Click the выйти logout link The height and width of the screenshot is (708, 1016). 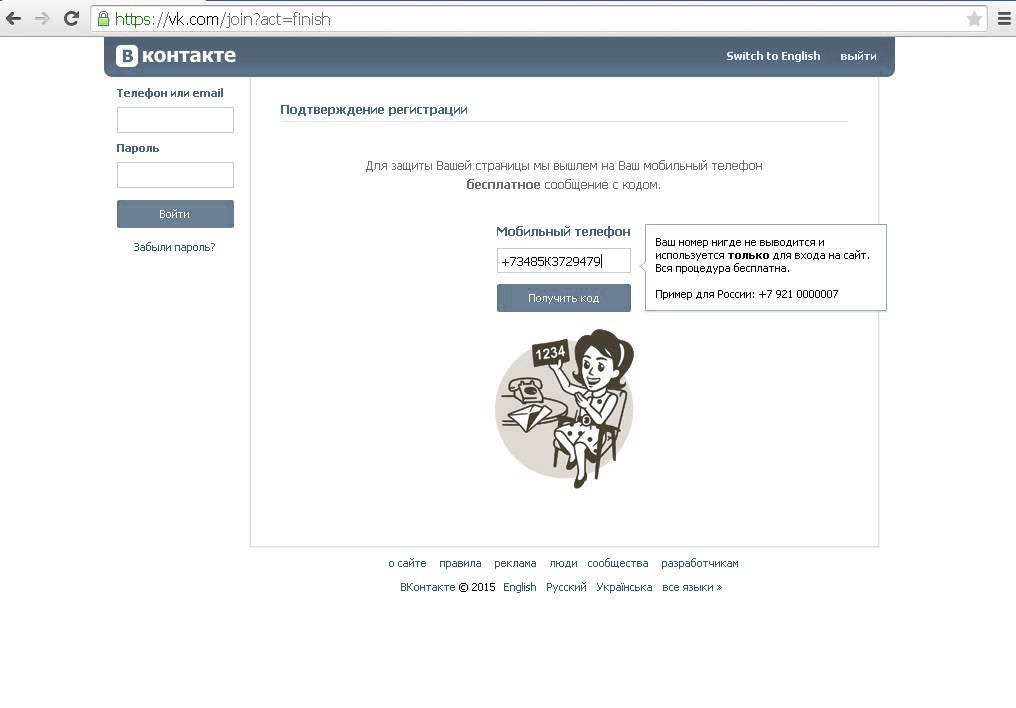[858, 56]
